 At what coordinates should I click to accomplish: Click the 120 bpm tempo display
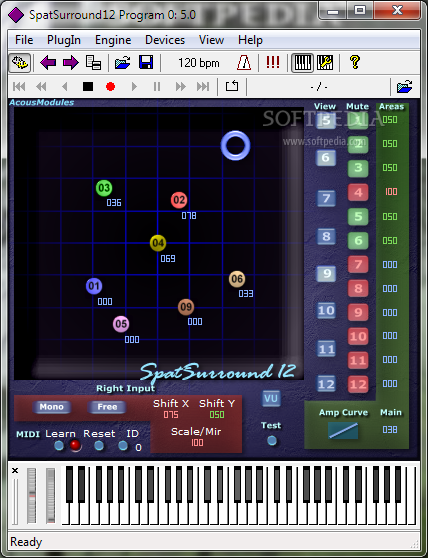[x=199, y=63]
